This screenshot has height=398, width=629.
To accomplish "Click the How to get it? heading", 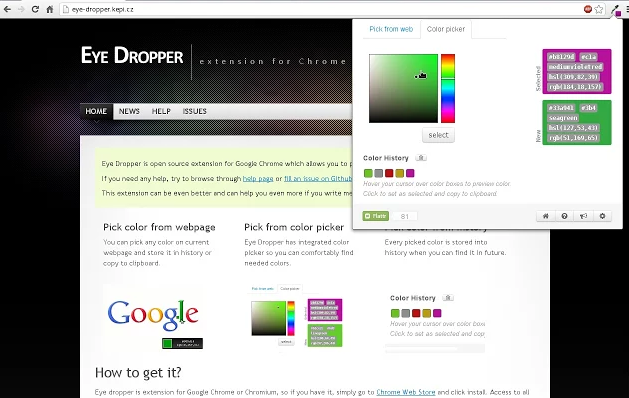I will tap(138, 373).
